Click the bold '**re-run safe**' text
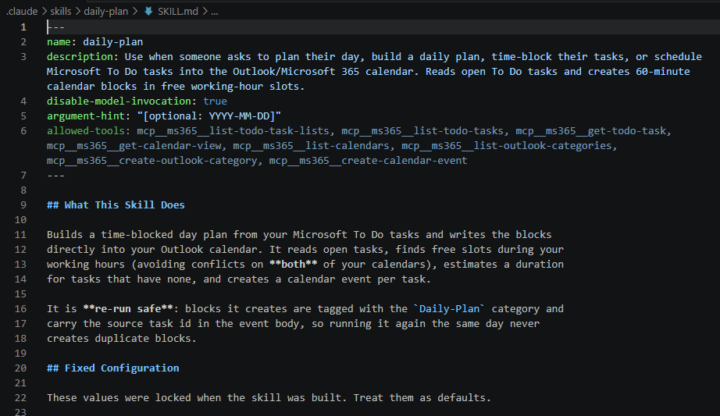This screenshot has height=416, width=720. tap(128, 309)
